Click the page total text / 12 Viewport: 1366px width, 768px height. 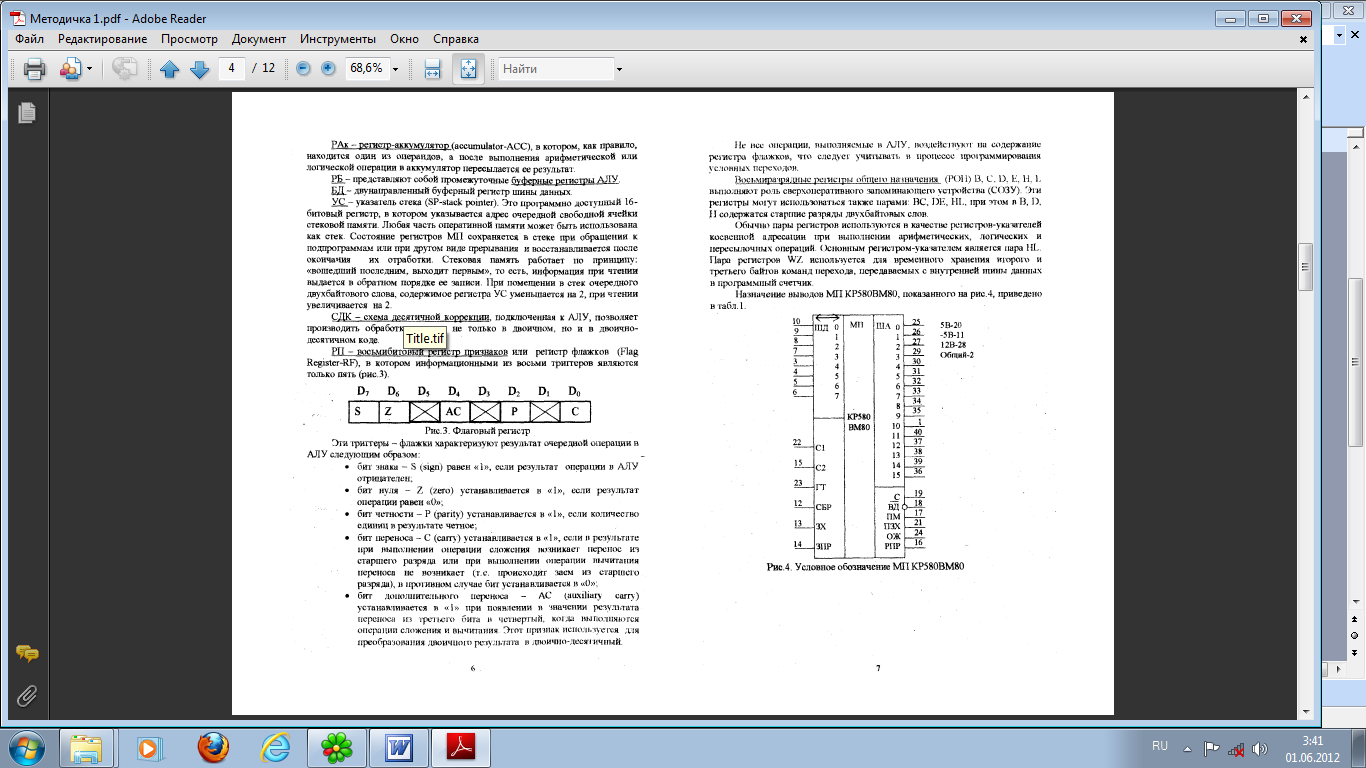coord(264,68)
